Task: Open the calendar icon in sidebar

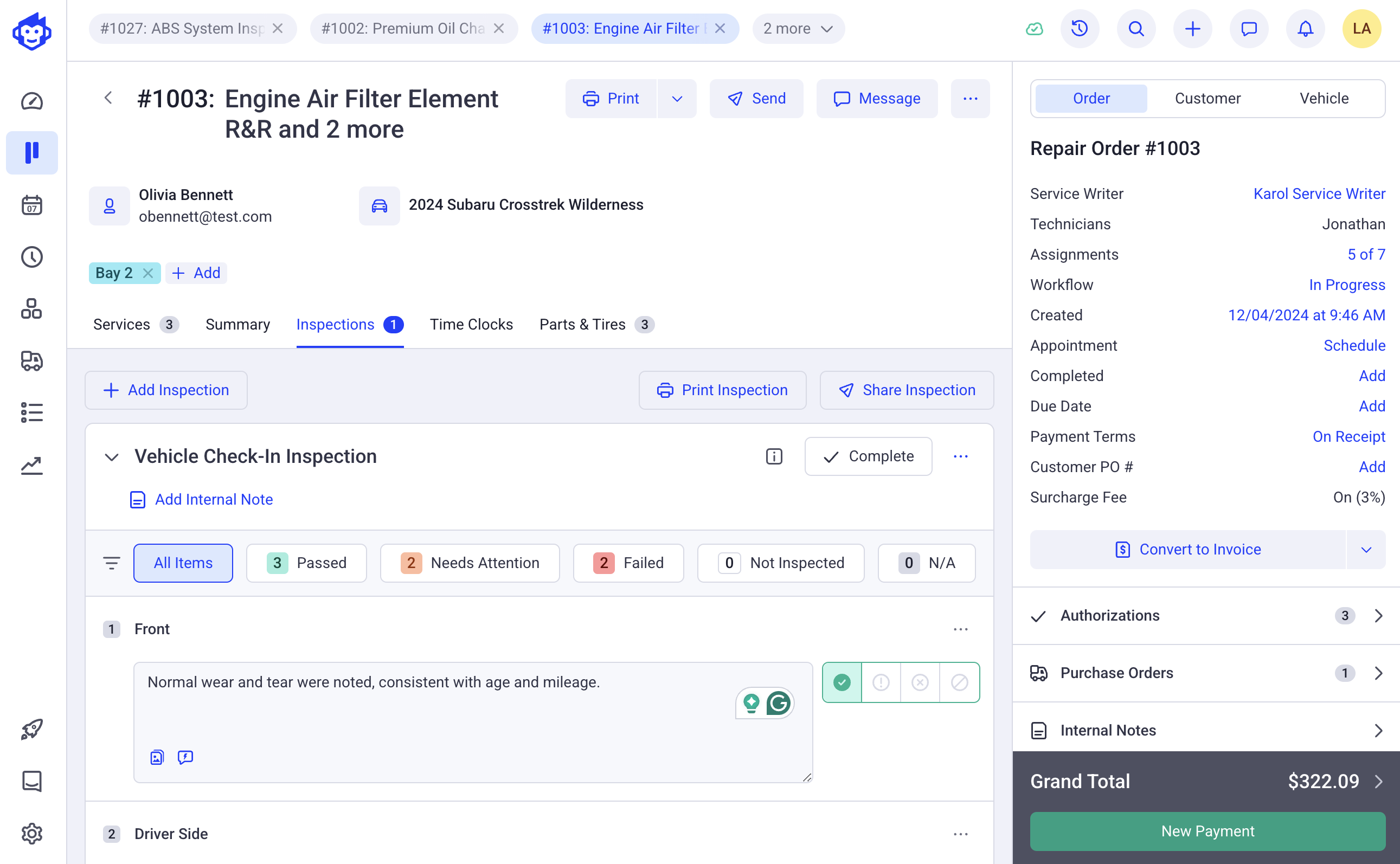Action: 31,205
